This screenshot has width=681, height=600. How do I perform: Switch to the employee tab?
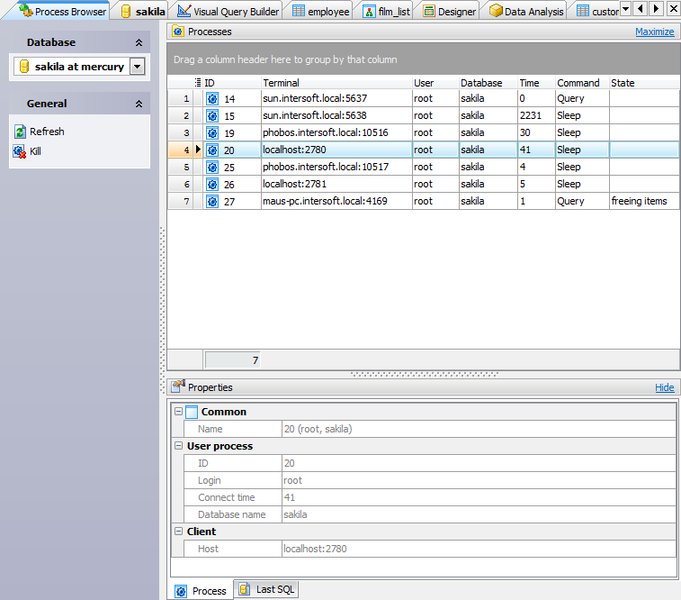(321, 11)
